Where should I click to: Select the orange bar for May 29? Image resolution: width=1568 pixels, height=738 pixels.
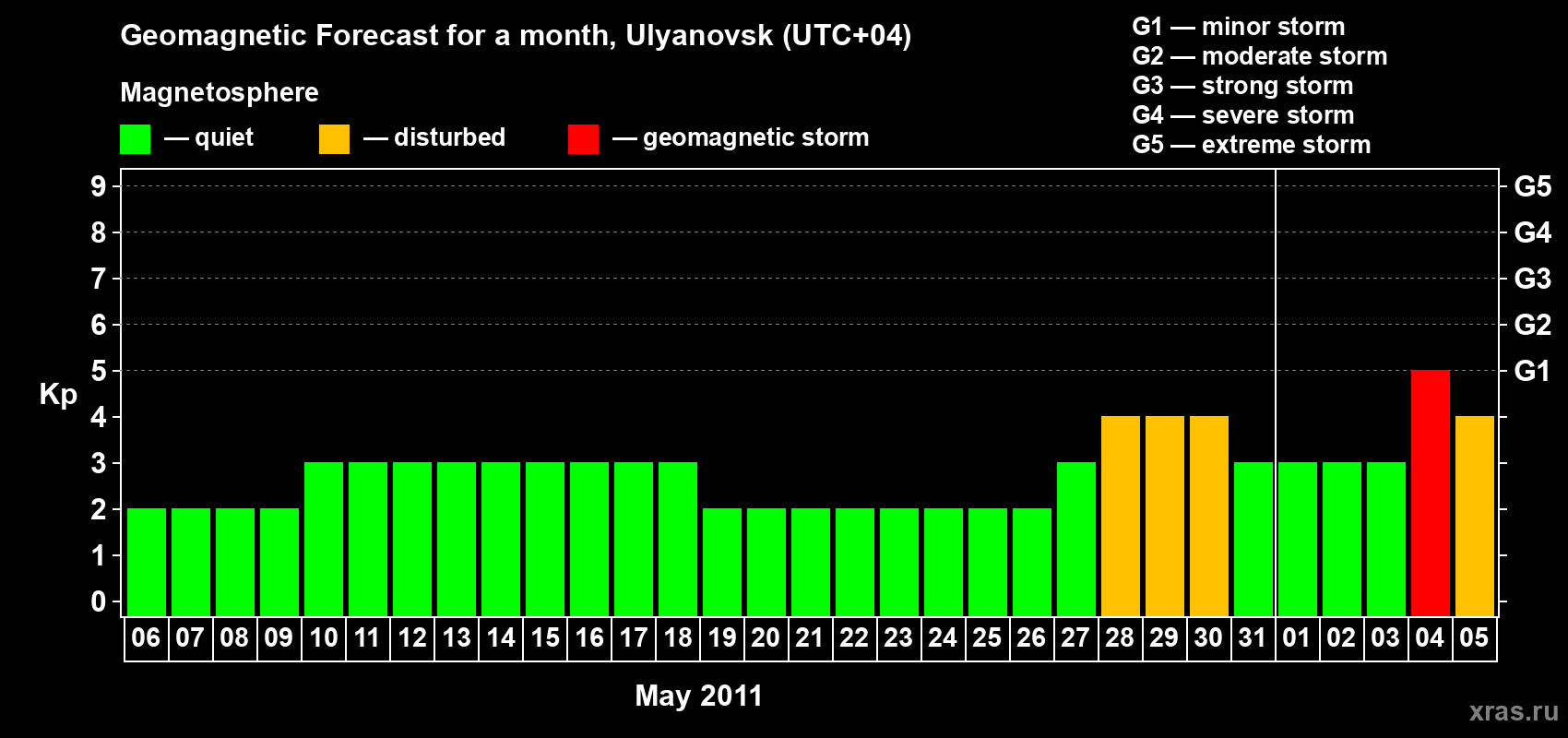tap(1165, 516)
